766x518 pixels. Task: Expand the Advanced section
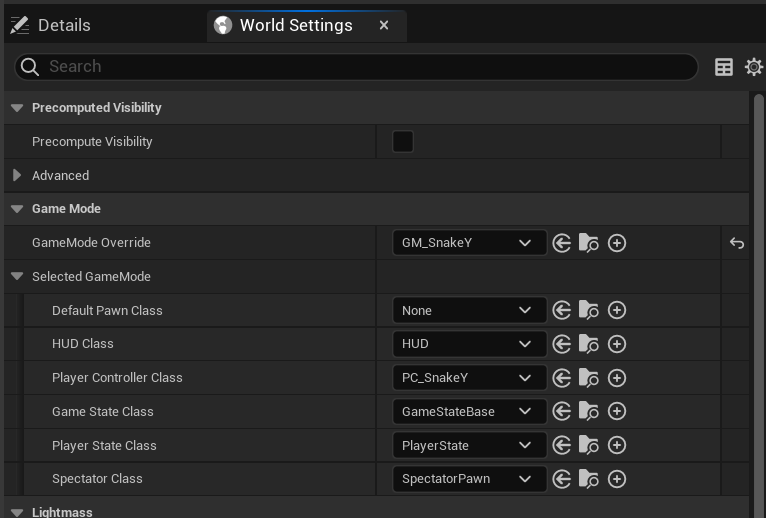(17, 175)
